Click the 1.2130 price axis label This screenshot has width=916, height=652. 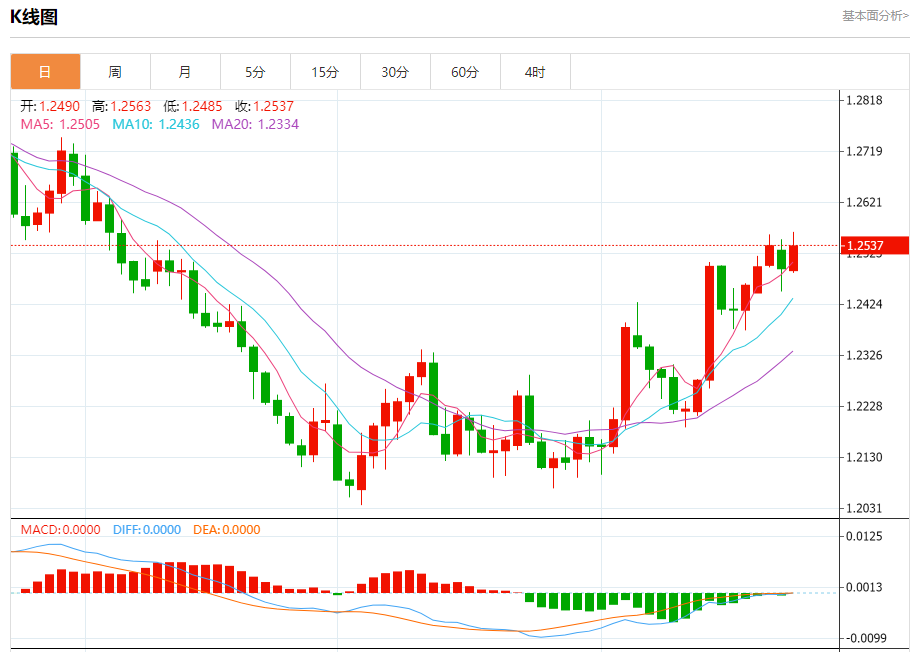pos(865,457)
